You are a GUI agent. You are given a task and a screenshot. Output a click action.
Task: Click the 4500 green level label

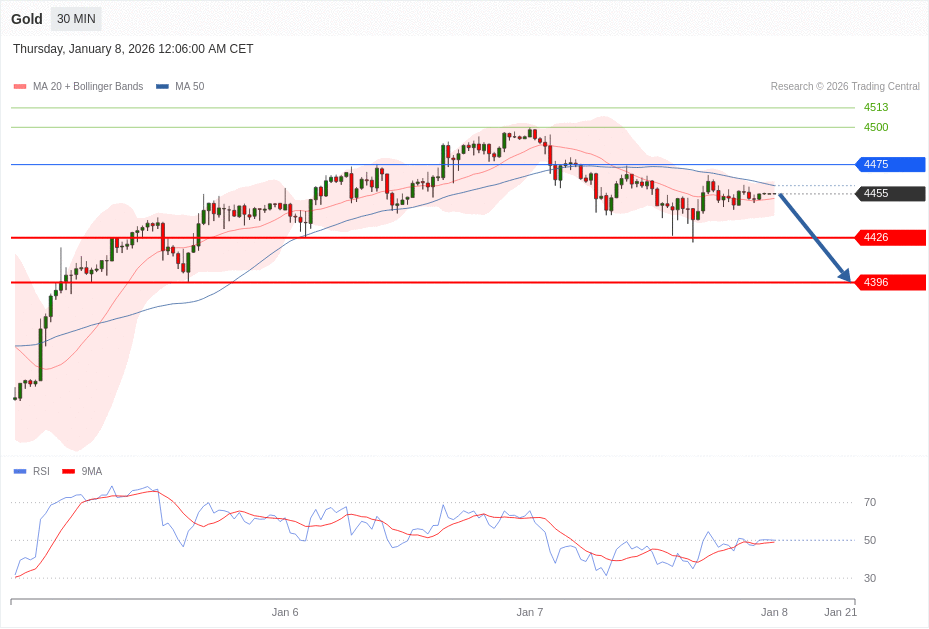pos(875,127)
